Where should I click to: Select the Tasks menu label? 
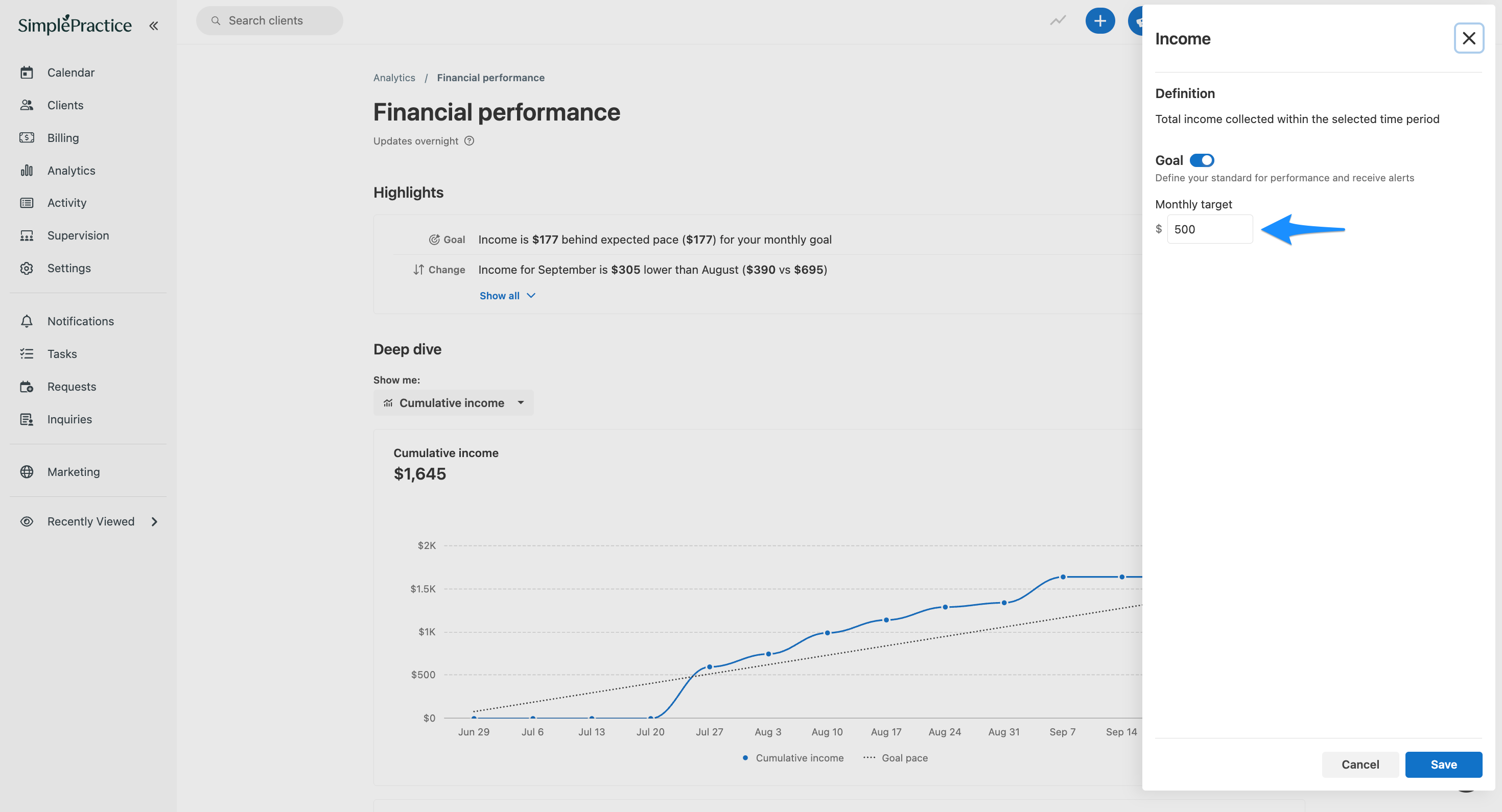tap(62, 354)
